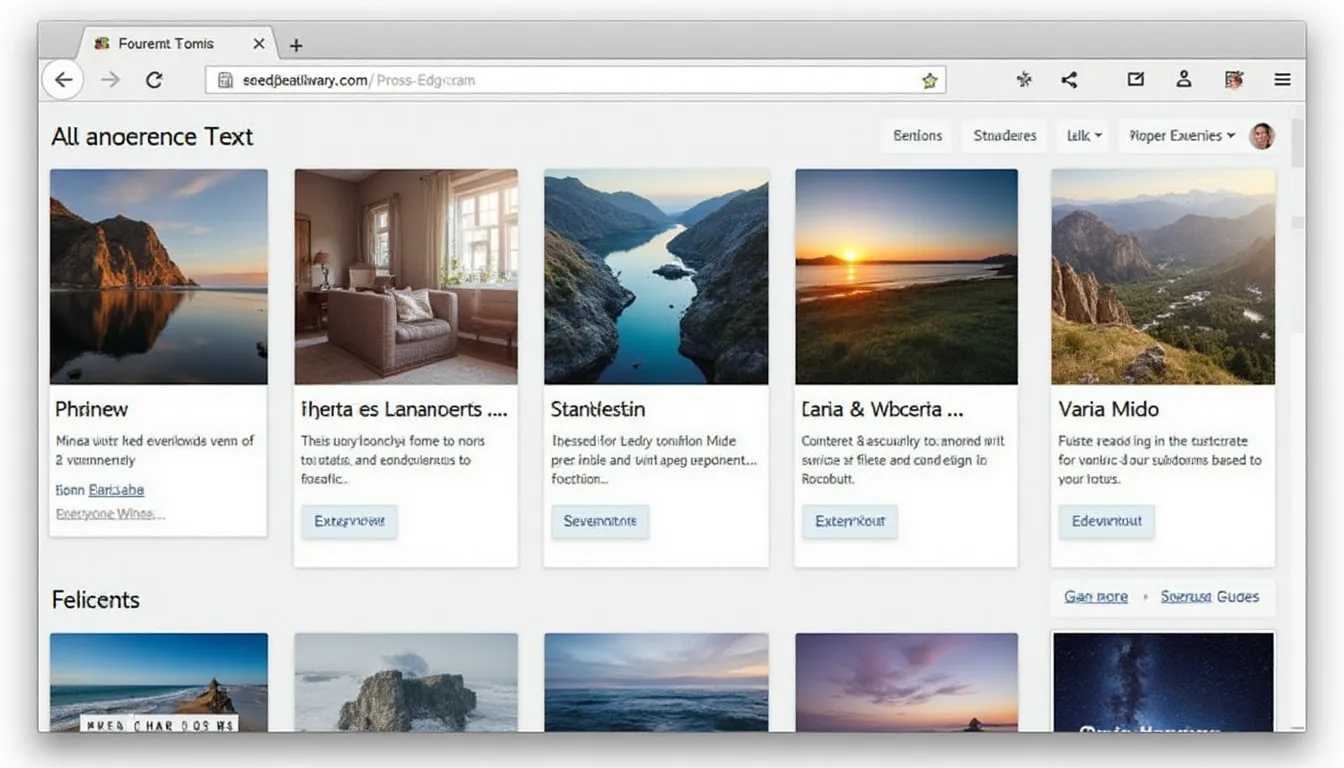Open the ocean horizon dusk thumbnail
1344x768 pixels.
[x=656, y=682]
